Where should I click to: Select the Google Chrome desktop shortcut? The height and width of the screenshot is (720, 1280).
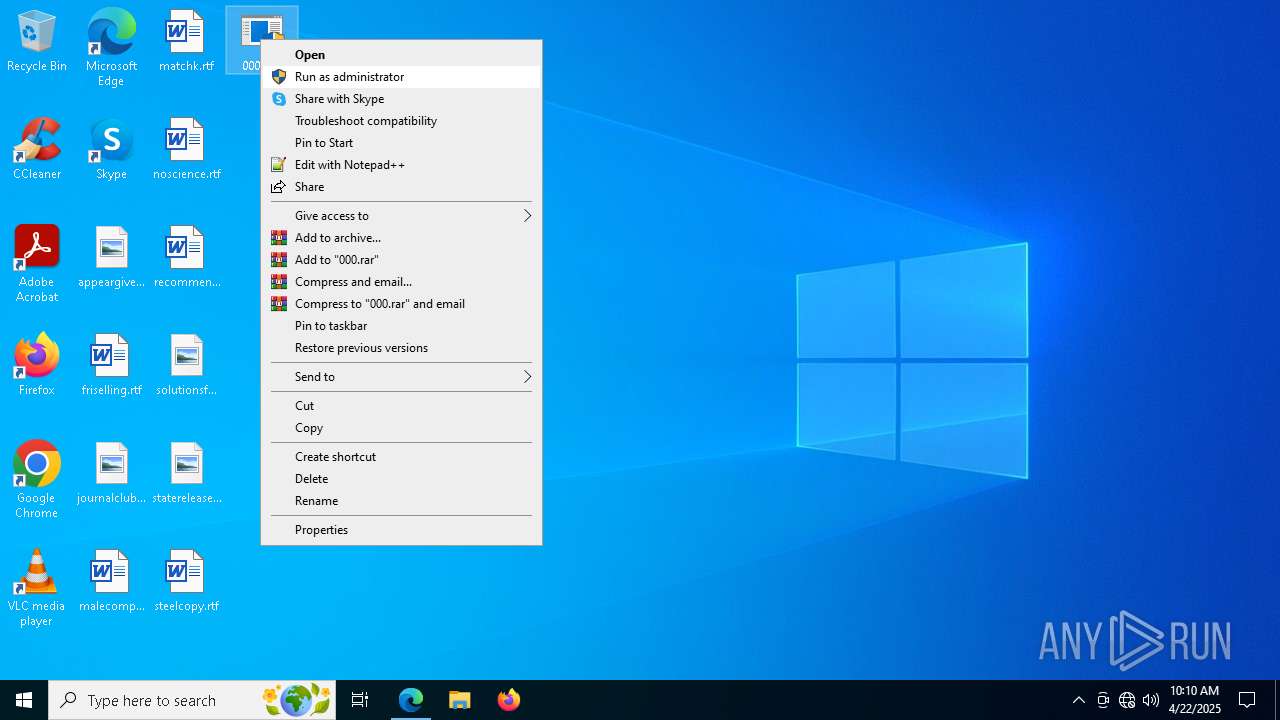(x=37, y=480)
